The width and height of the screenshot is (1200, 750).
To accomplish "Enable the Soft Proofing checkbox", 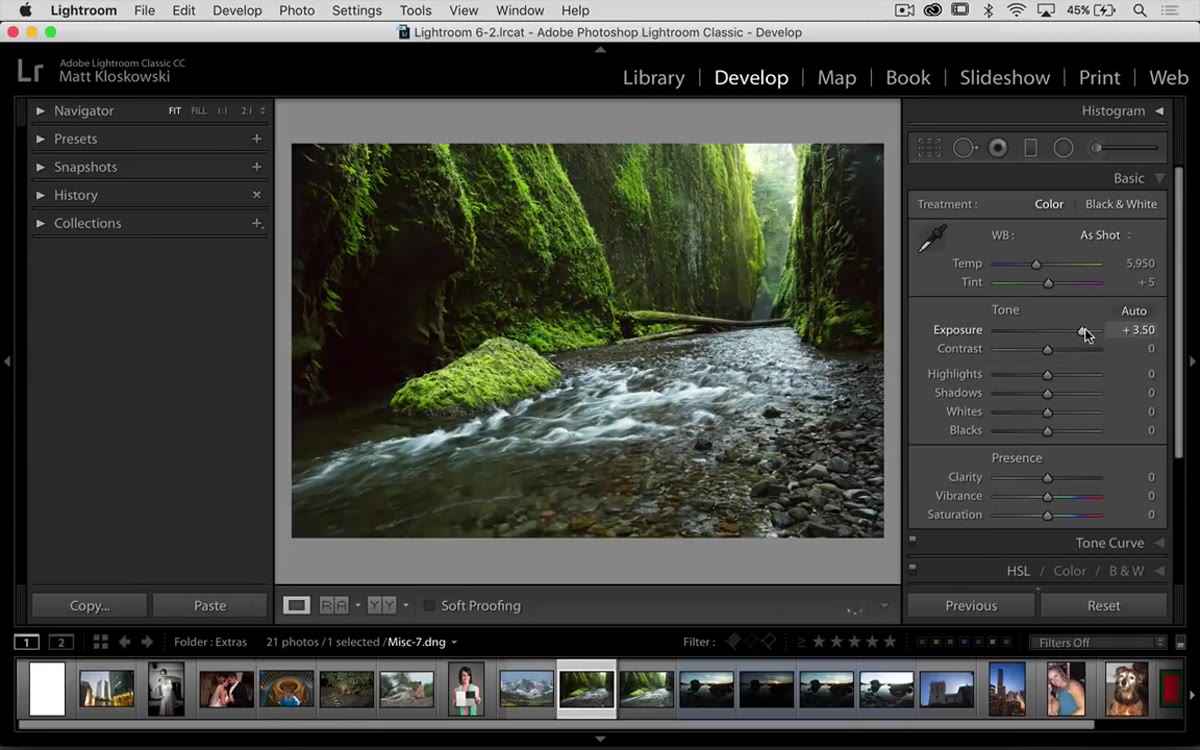I will pyautogui.click(x=429, y=605).
